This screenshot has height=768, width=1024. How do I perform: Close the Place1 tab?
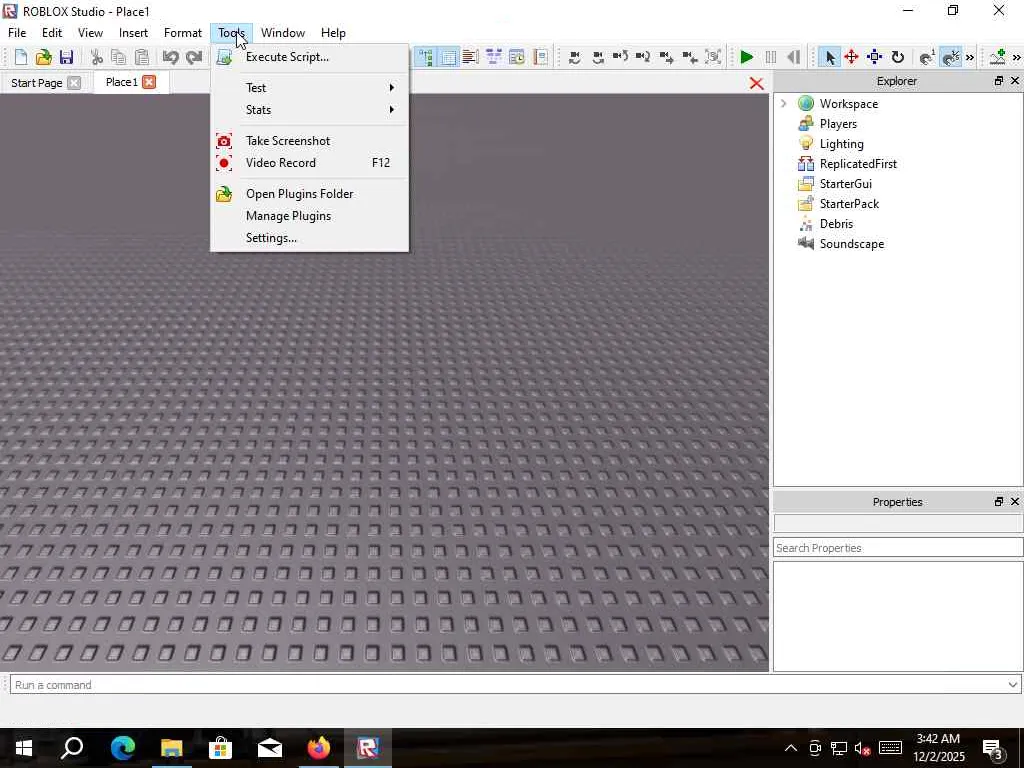tap(149, 82)
